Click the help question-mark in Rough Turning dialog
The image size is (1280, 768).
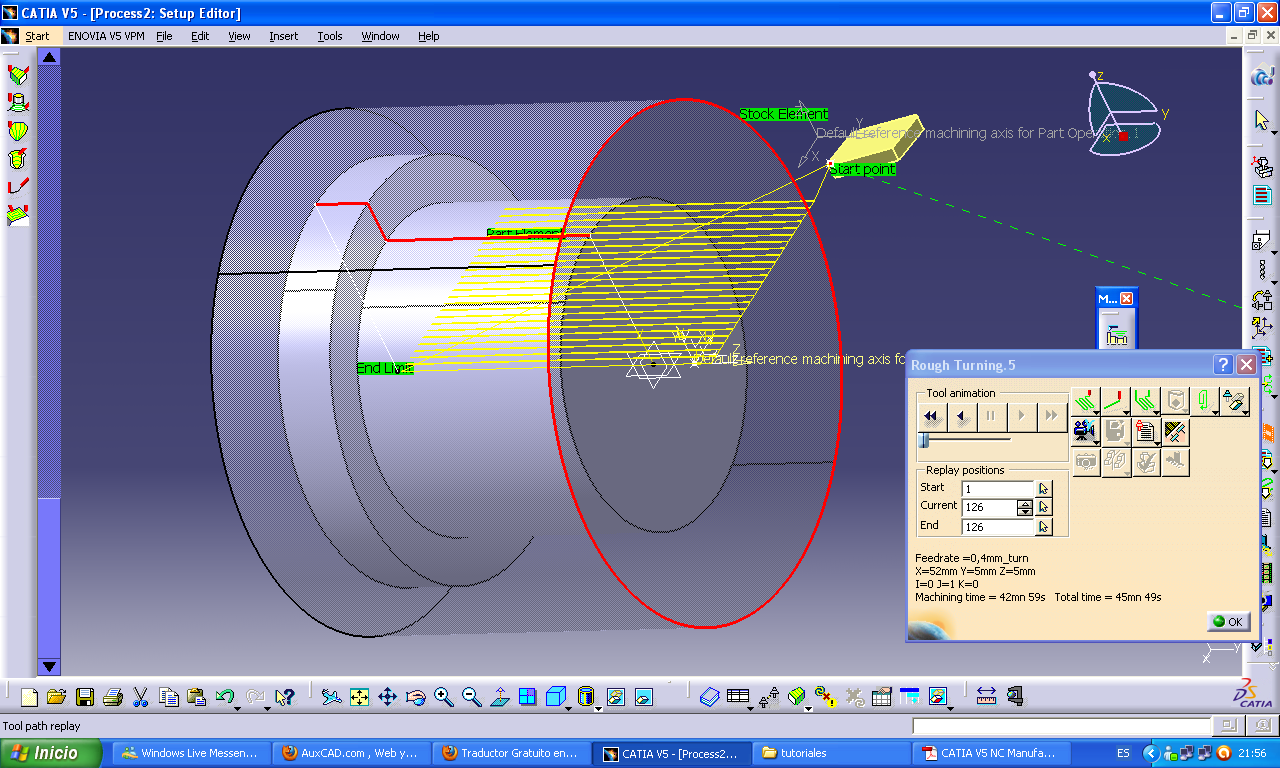(1222, 365)
